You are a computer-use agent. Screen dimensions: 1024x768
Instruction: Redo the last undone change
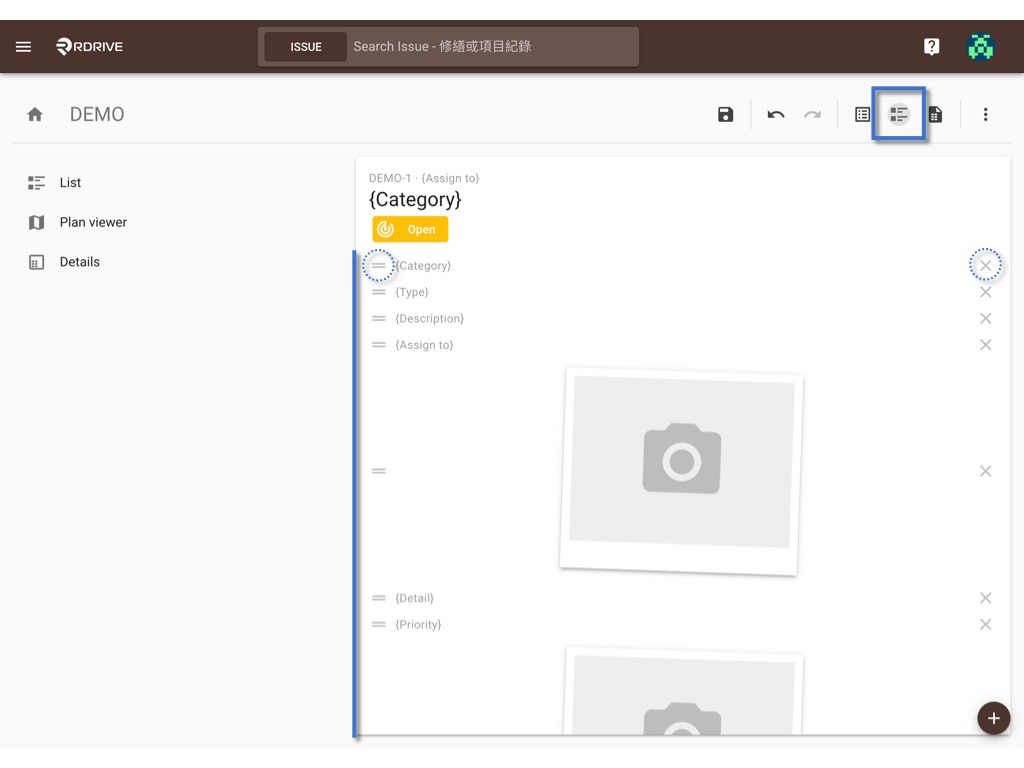pos(812,114)
